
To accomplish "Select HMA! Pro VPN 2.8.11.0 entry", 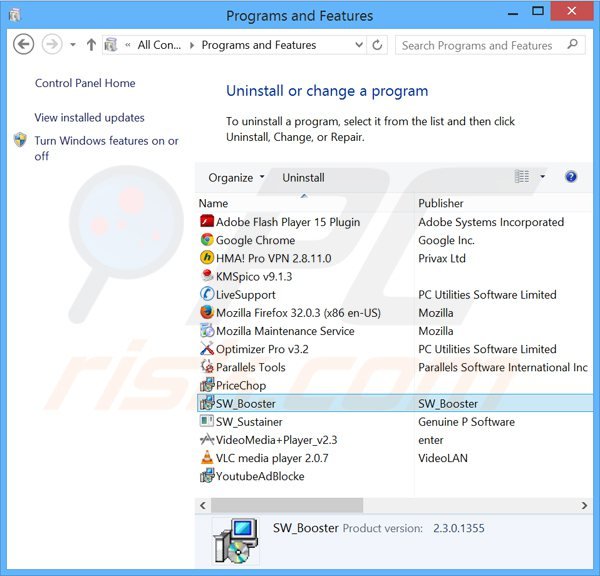I will click(274, 258).
